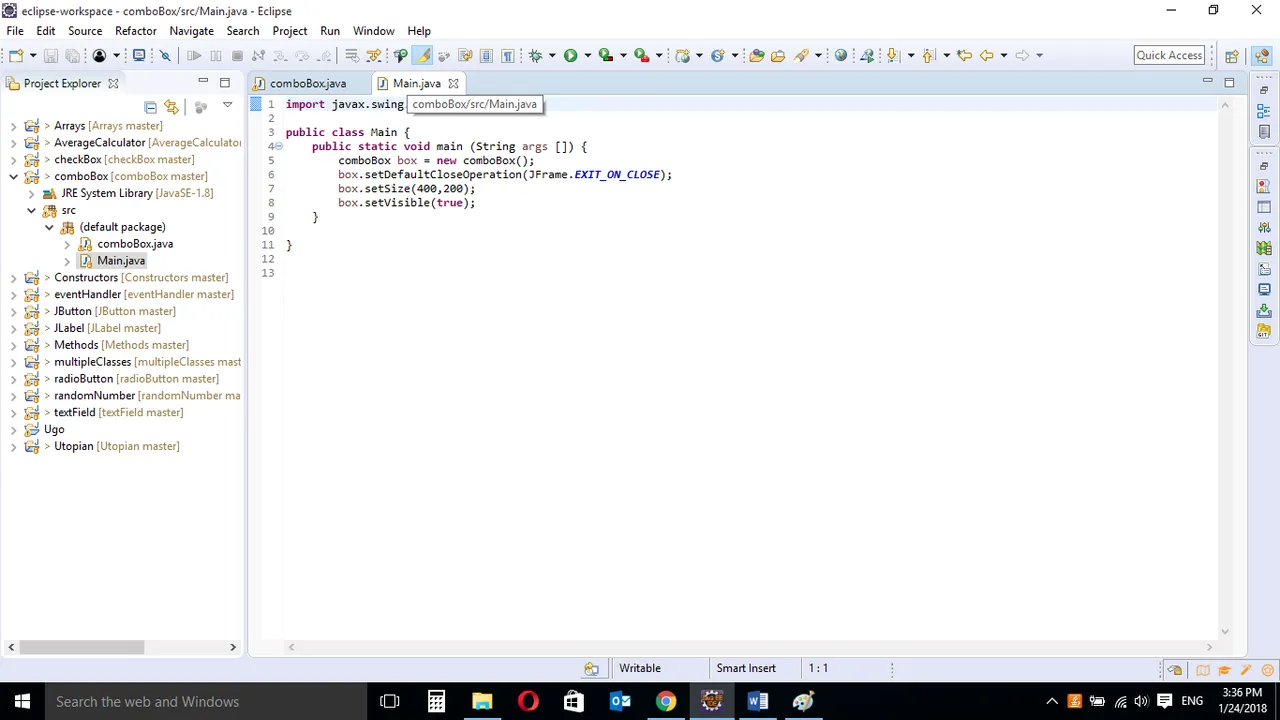Run the program with green play icon
This screenshot has width=1280, height=720.
point(570,55)
